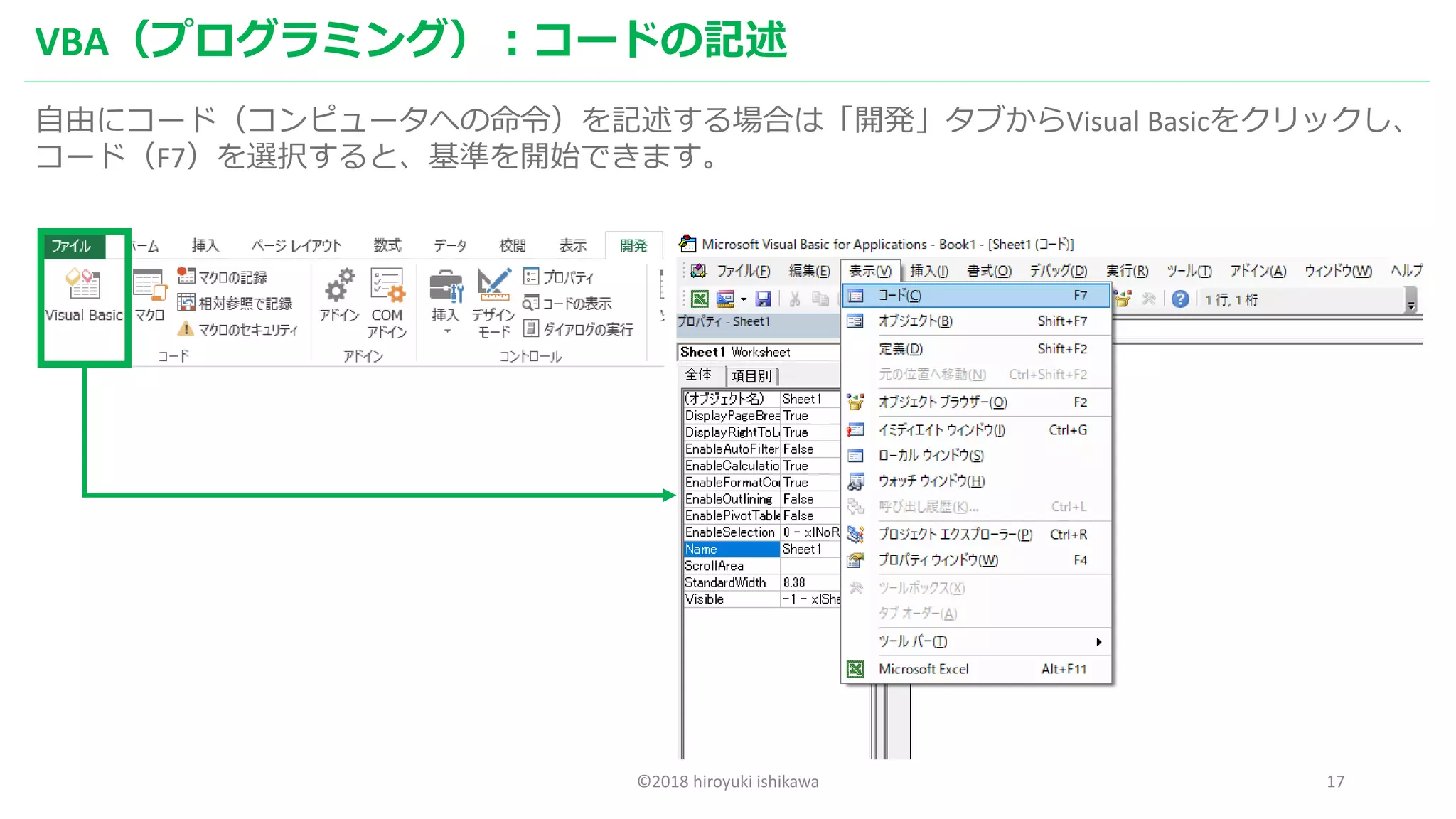The height and width of the screenshot is (819, 1456).
Task: Open イミディエイト ウィンドウ(I) menu item
Action: pos(976,430)
